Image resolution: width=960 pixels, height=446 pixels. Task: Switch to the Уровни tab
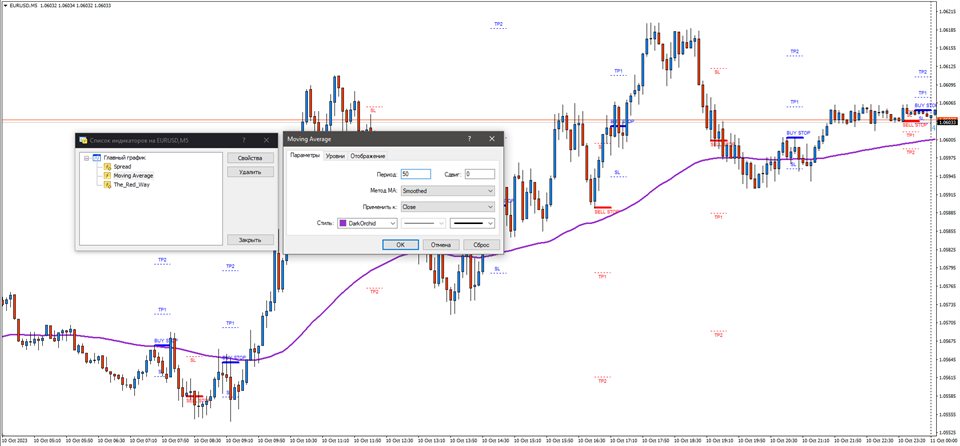pyautogui.click(x=335, y=156)
